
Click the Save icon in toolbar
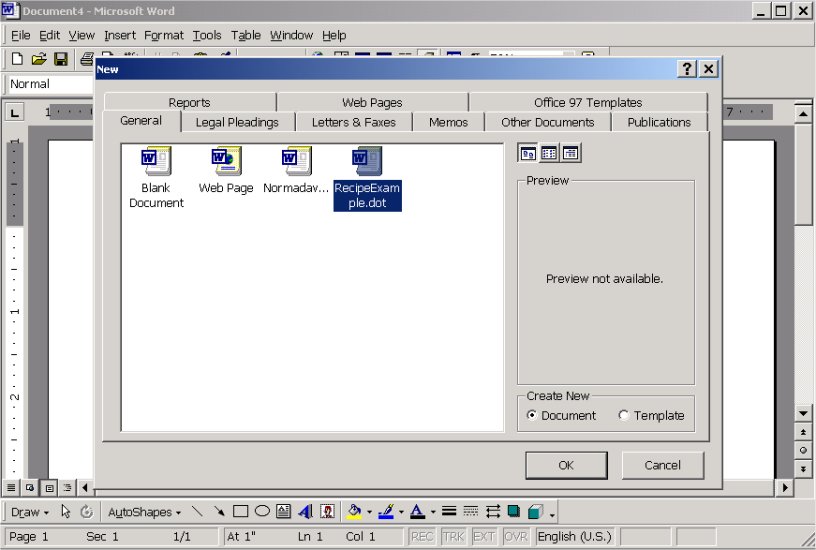pyautogui.click(x=60, y=60)
